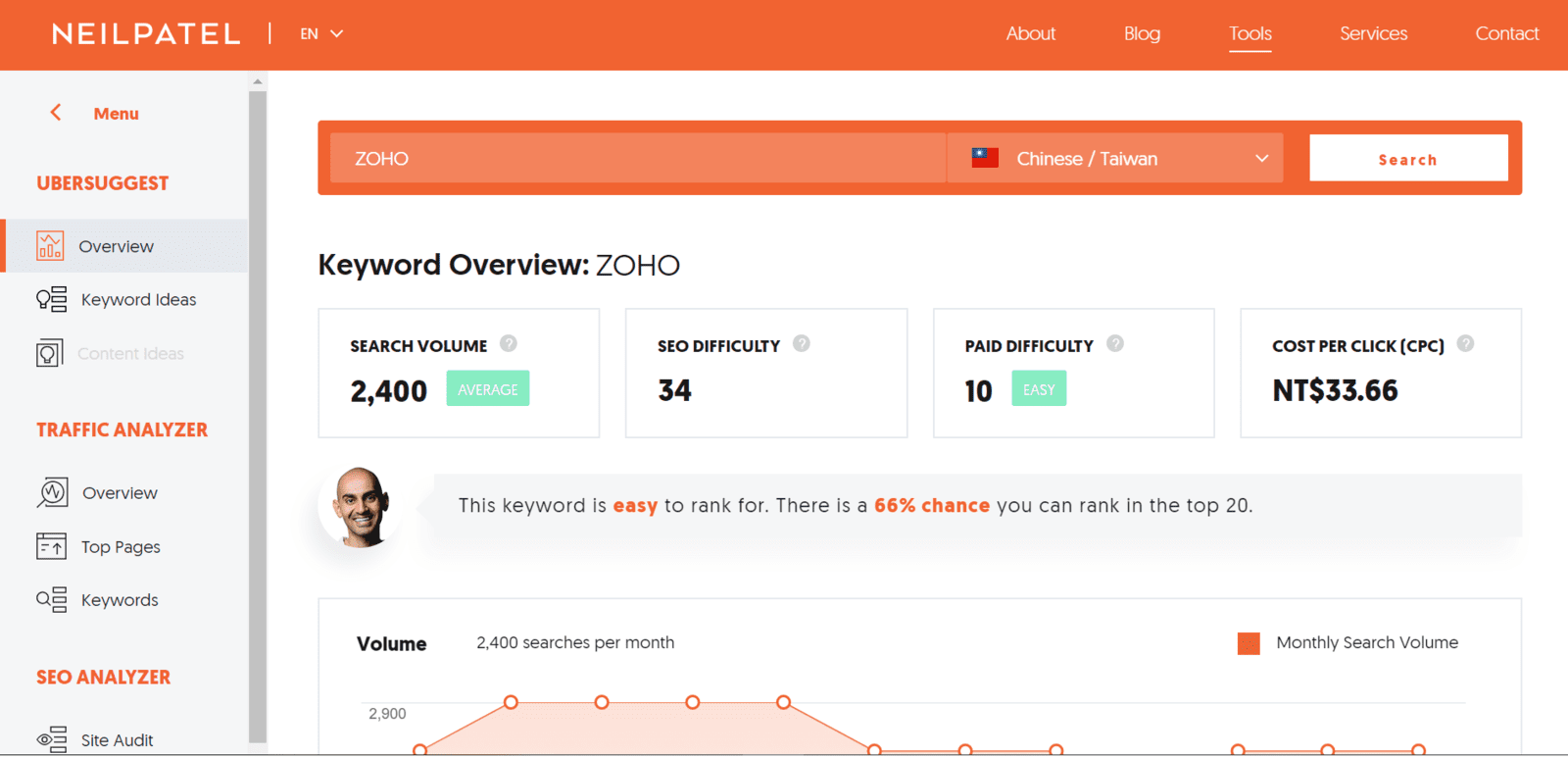Click the back chevron next to Menu

(x=56, y=113)
